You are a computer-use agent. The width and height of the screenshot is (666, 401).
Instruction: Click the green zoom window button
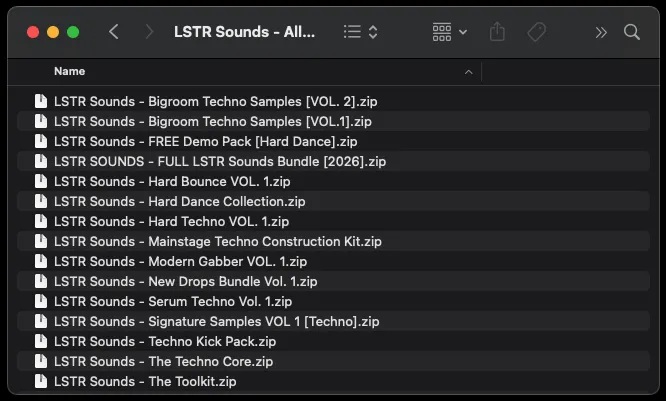pos(73,32)
